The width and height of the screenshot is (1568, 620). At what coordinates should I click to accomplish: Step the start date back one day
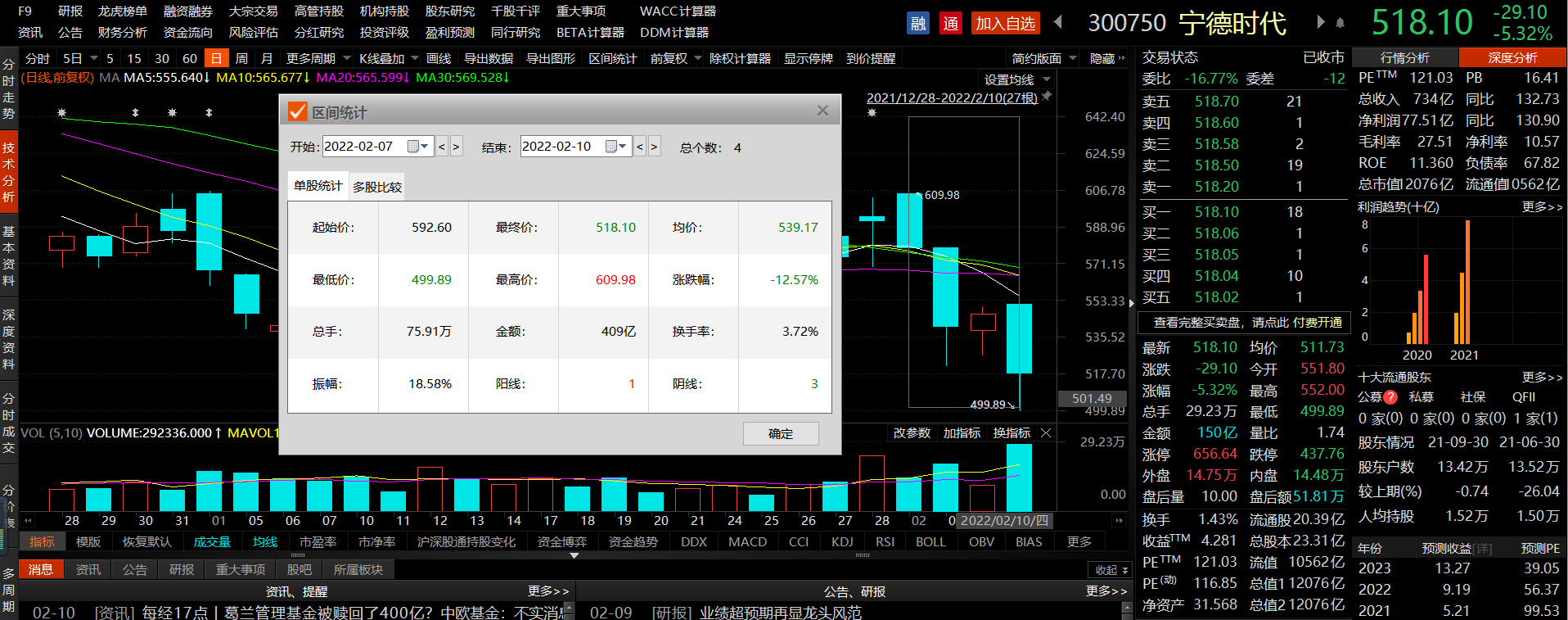(x=442, y=147)
